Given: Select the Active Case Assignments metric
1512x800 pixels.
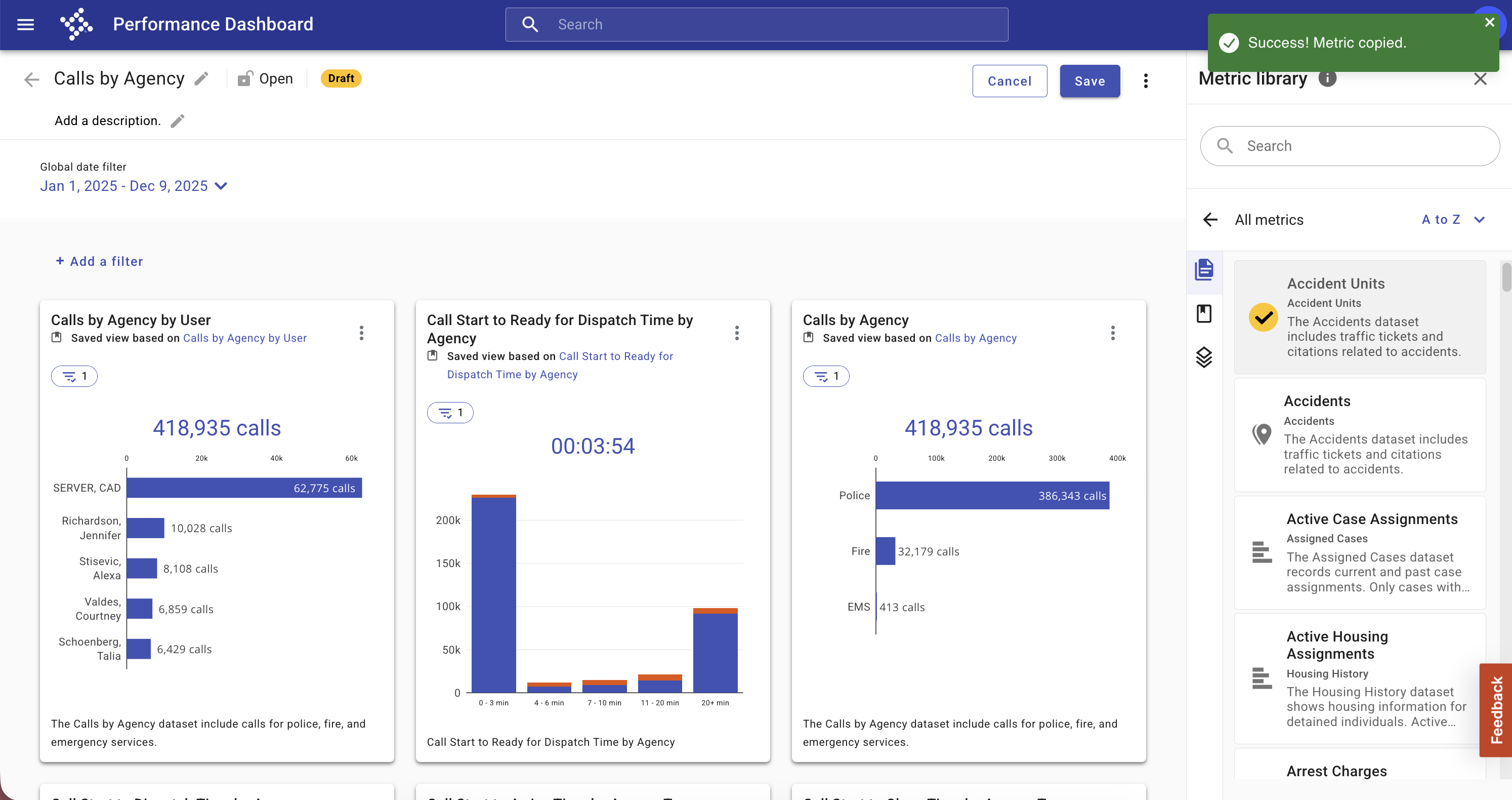Looking at the screenshot, I should (1360, 553).
